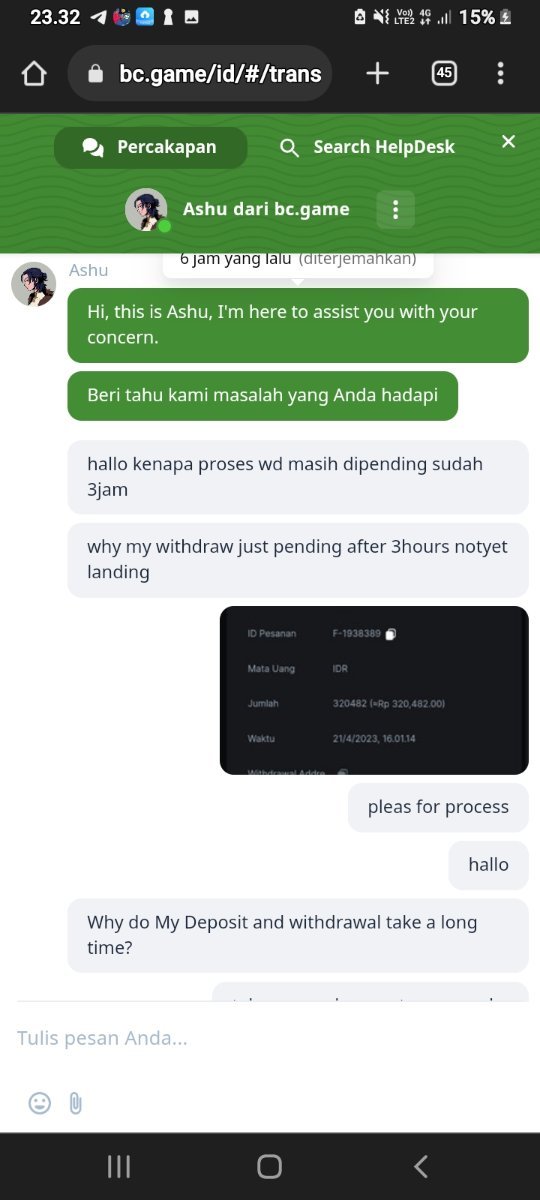Open the tab switcher showing 45 tabs

point(444,73)
